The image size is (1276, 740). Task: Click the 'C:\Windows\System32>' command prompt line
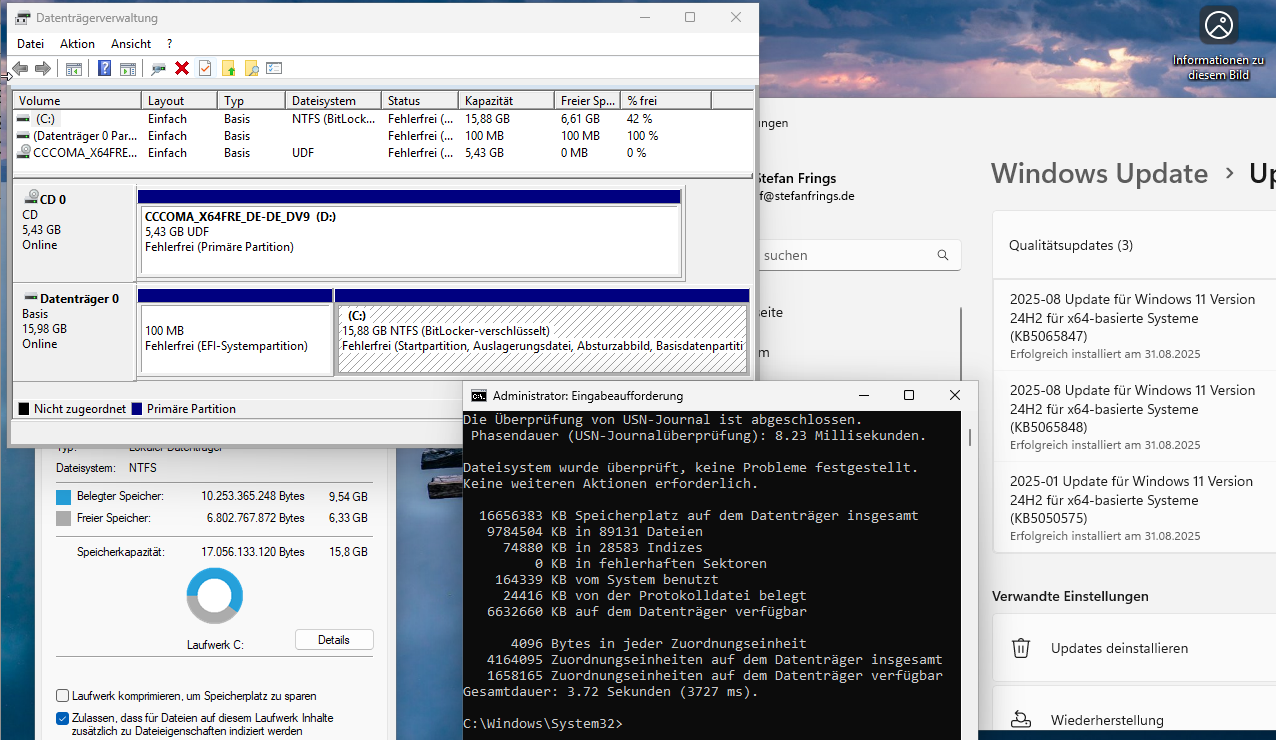pos(543,723)
